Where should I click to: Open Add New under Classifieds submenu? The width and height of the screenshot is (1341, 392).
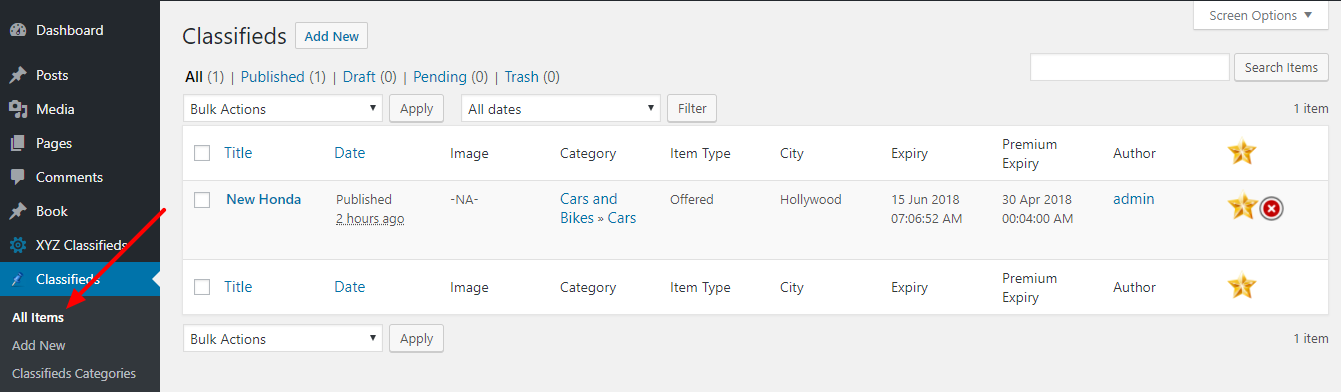coord(39,345)
